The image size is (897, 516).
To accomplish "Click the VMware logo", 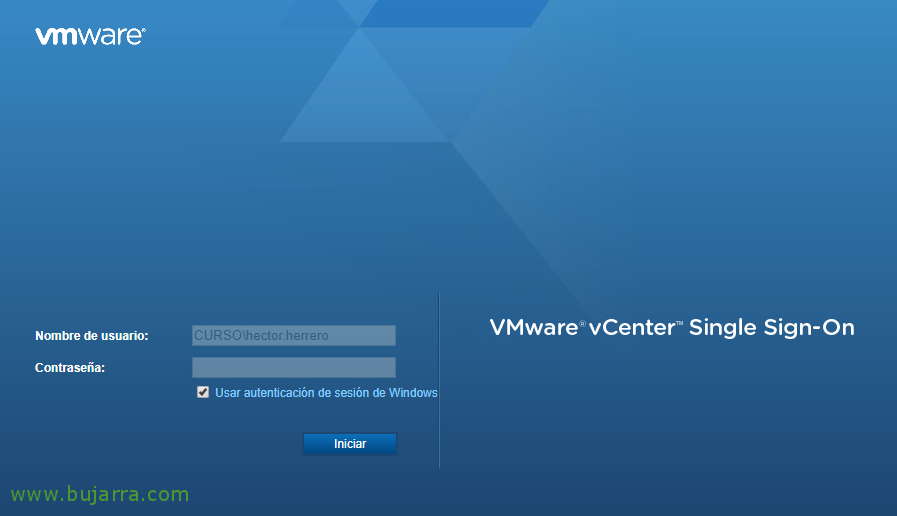I will point(90,36).
